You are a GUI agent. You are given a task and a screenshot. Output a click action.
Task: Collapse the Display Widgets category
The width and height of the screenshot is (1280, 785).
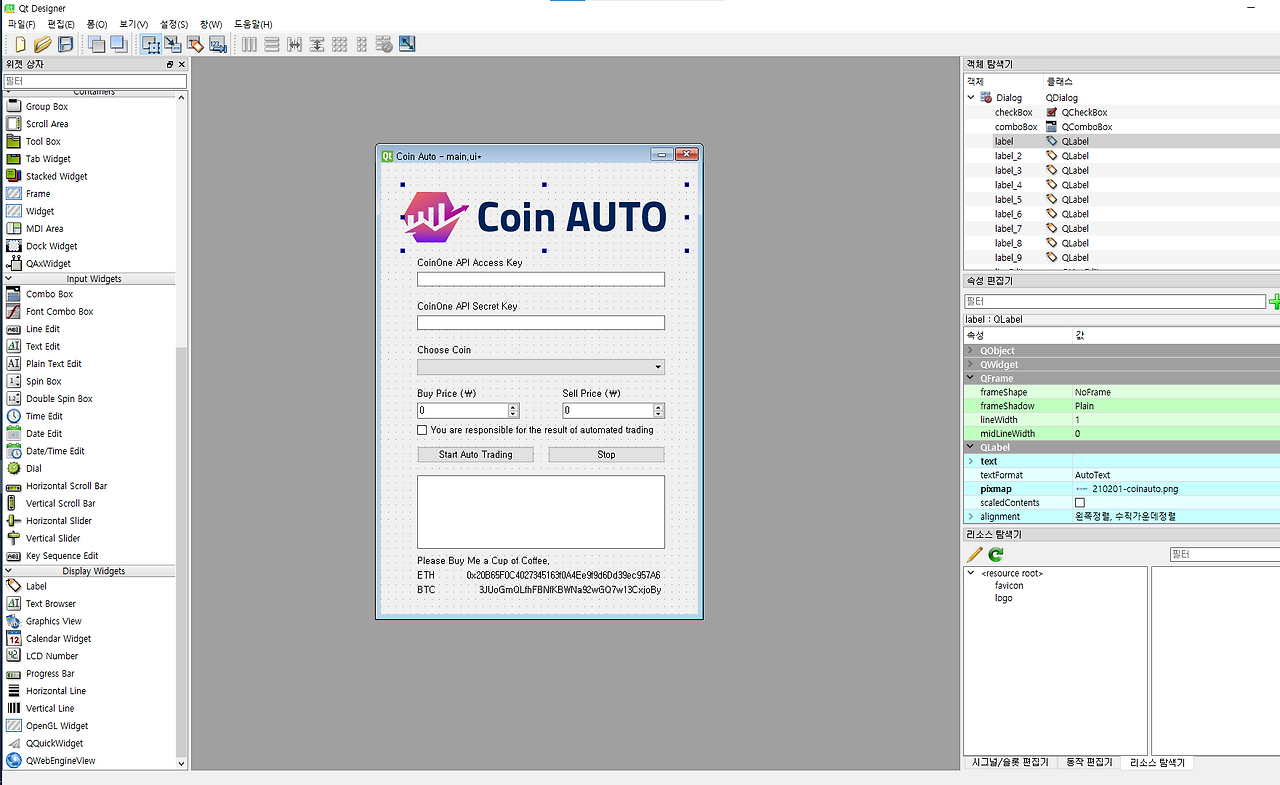[9, 571]
